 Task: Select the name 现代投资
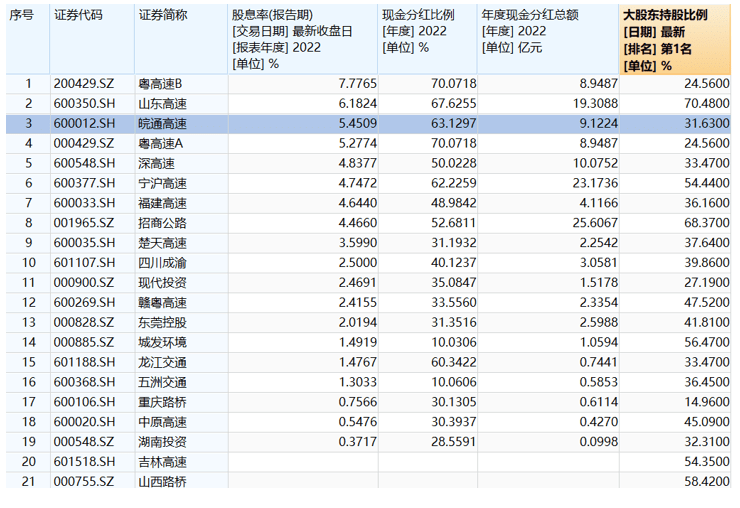pyautogui.click(x=163, y=283)
